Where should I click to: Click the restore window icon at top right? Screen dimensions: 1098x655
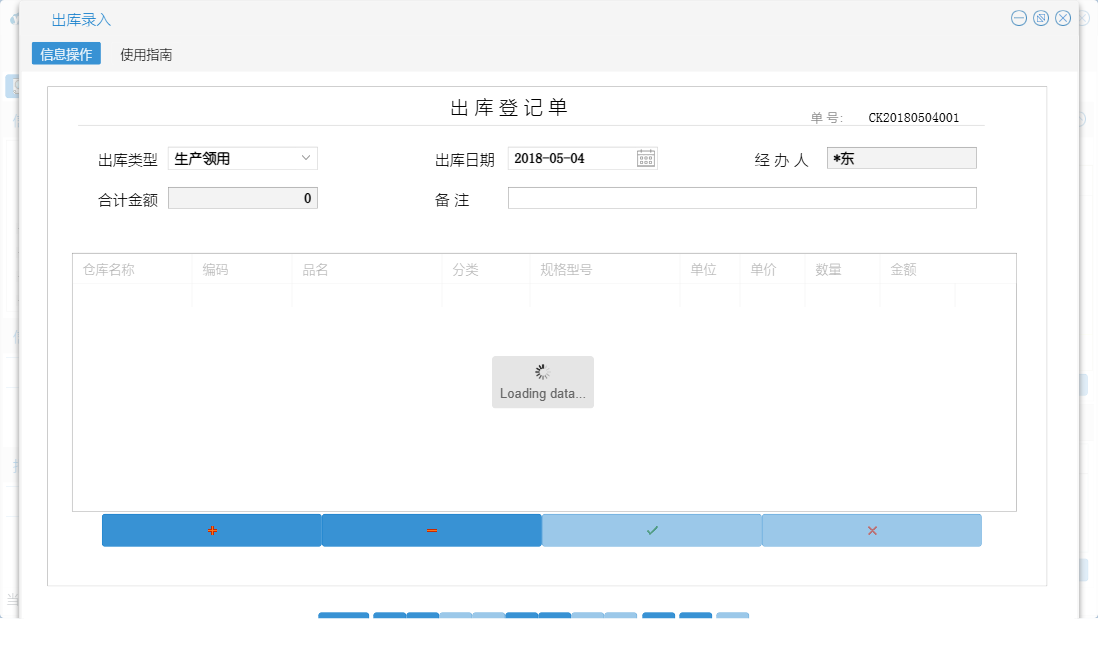pyautogui.click(x=1040, y=17)
